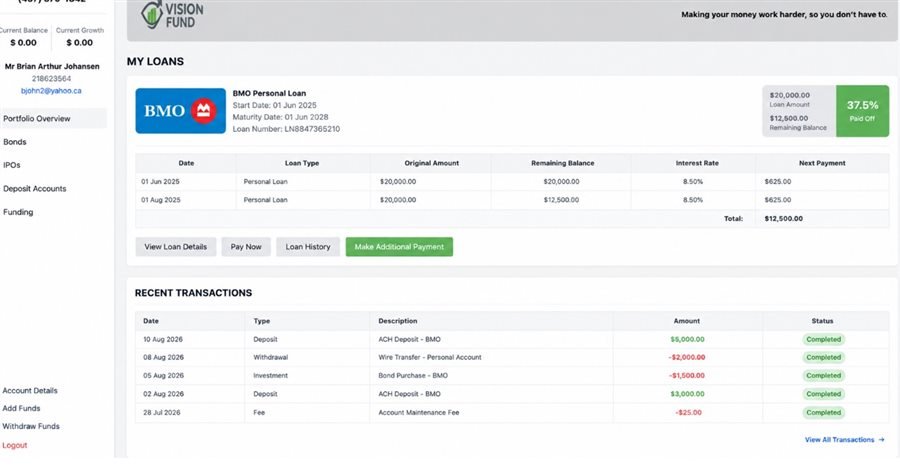Viewport: 900px width, 474px height.
Task: Click the Remaining Balance column header
Action: [562, 163]
